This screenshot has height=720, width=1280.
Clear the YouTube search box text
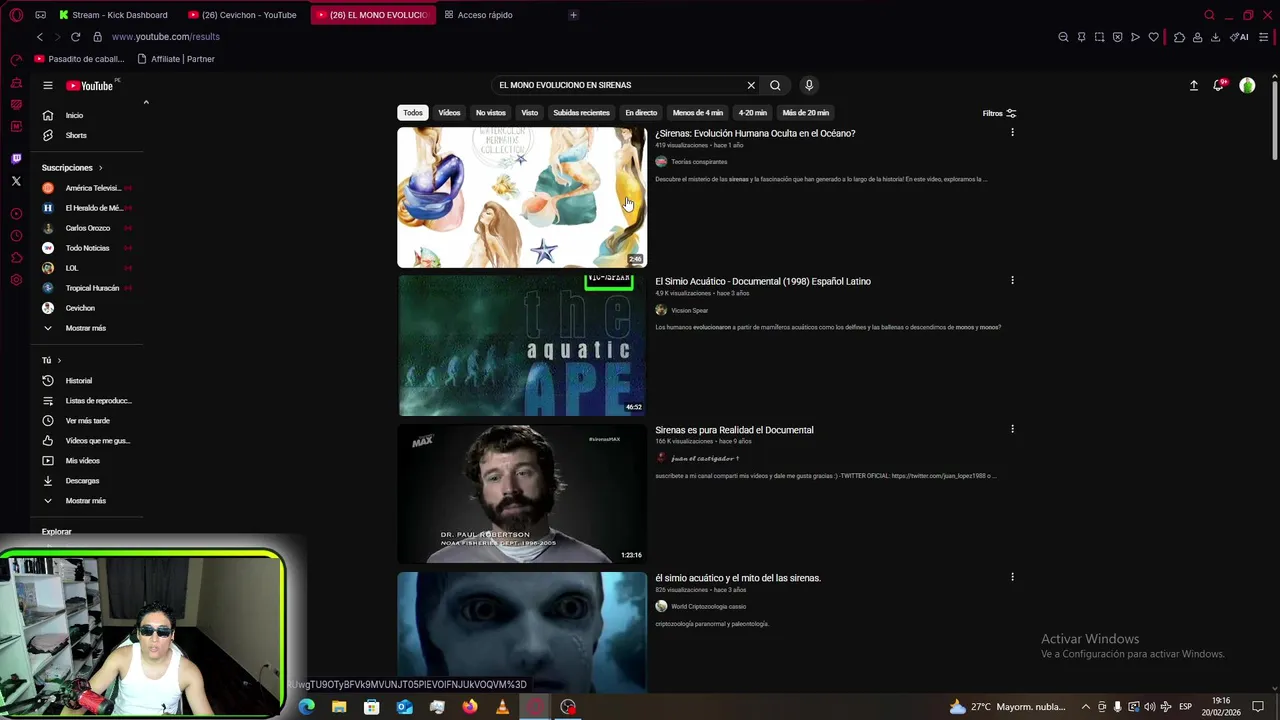(751, 85)
